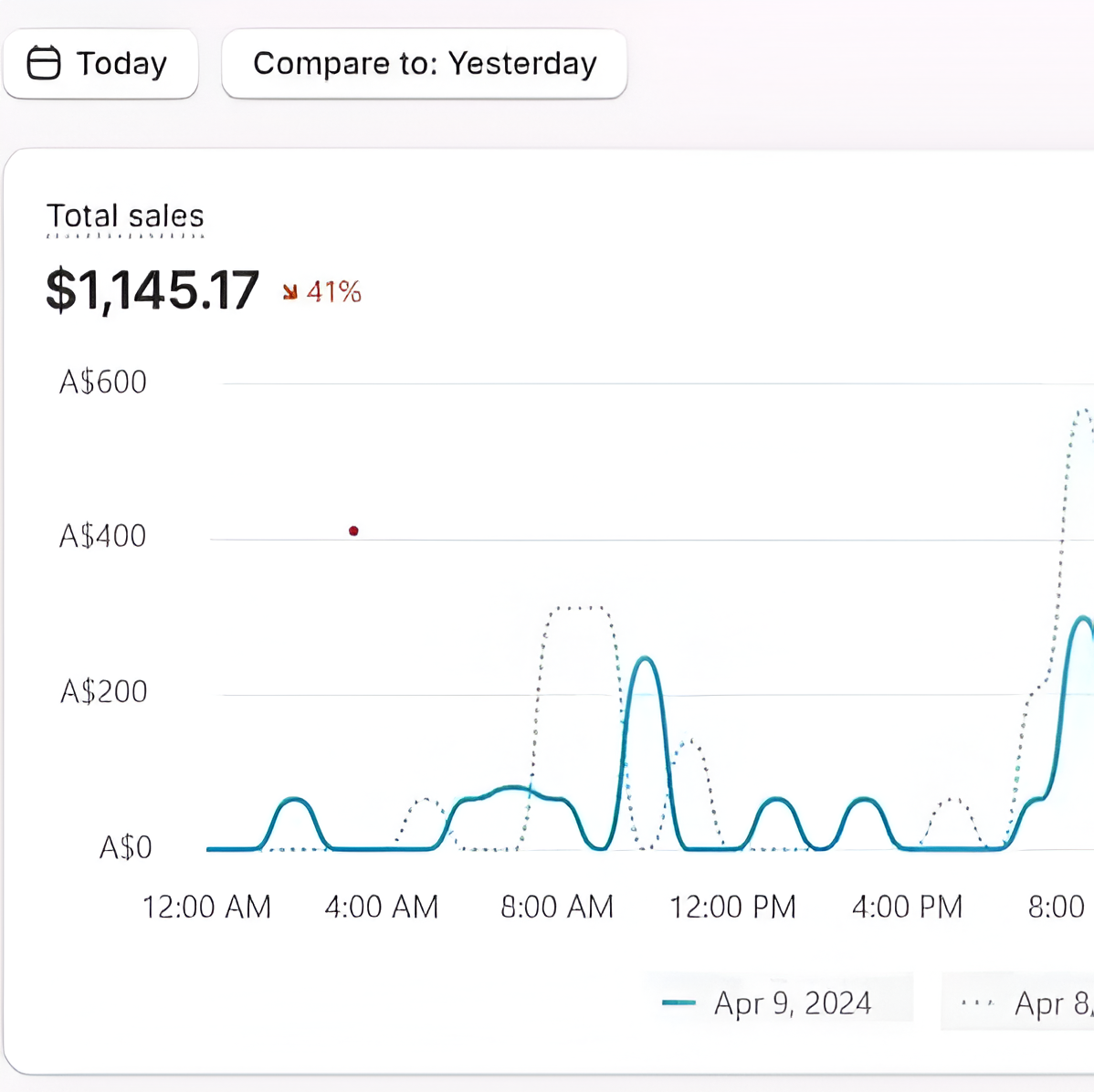This screenshot has width=1094, height=1092.
Task: Click the A$200 y-axis label
Action: [103, 691]
